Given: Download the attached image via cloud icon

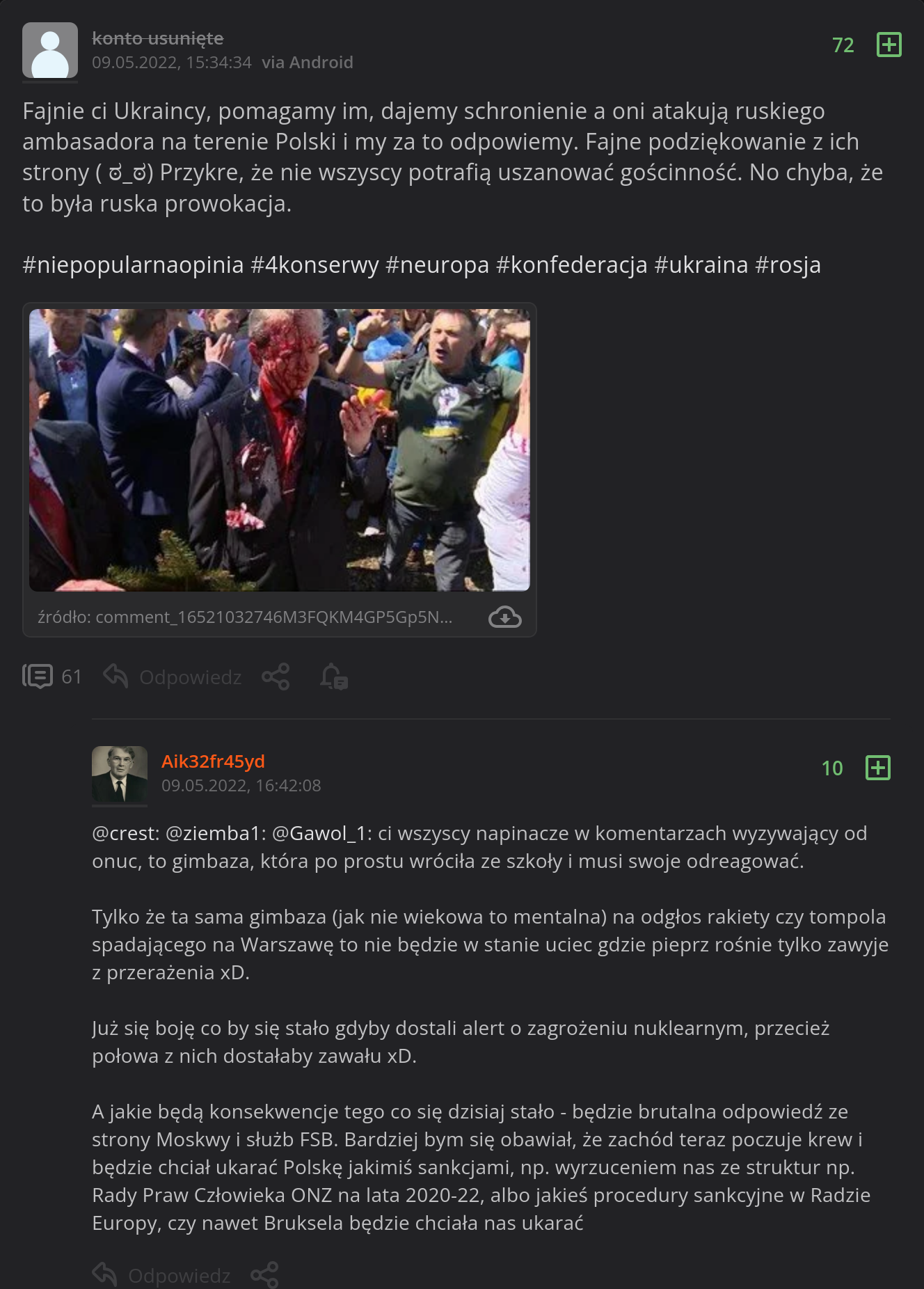Looking at the screenshot, I should pos(505,617).
